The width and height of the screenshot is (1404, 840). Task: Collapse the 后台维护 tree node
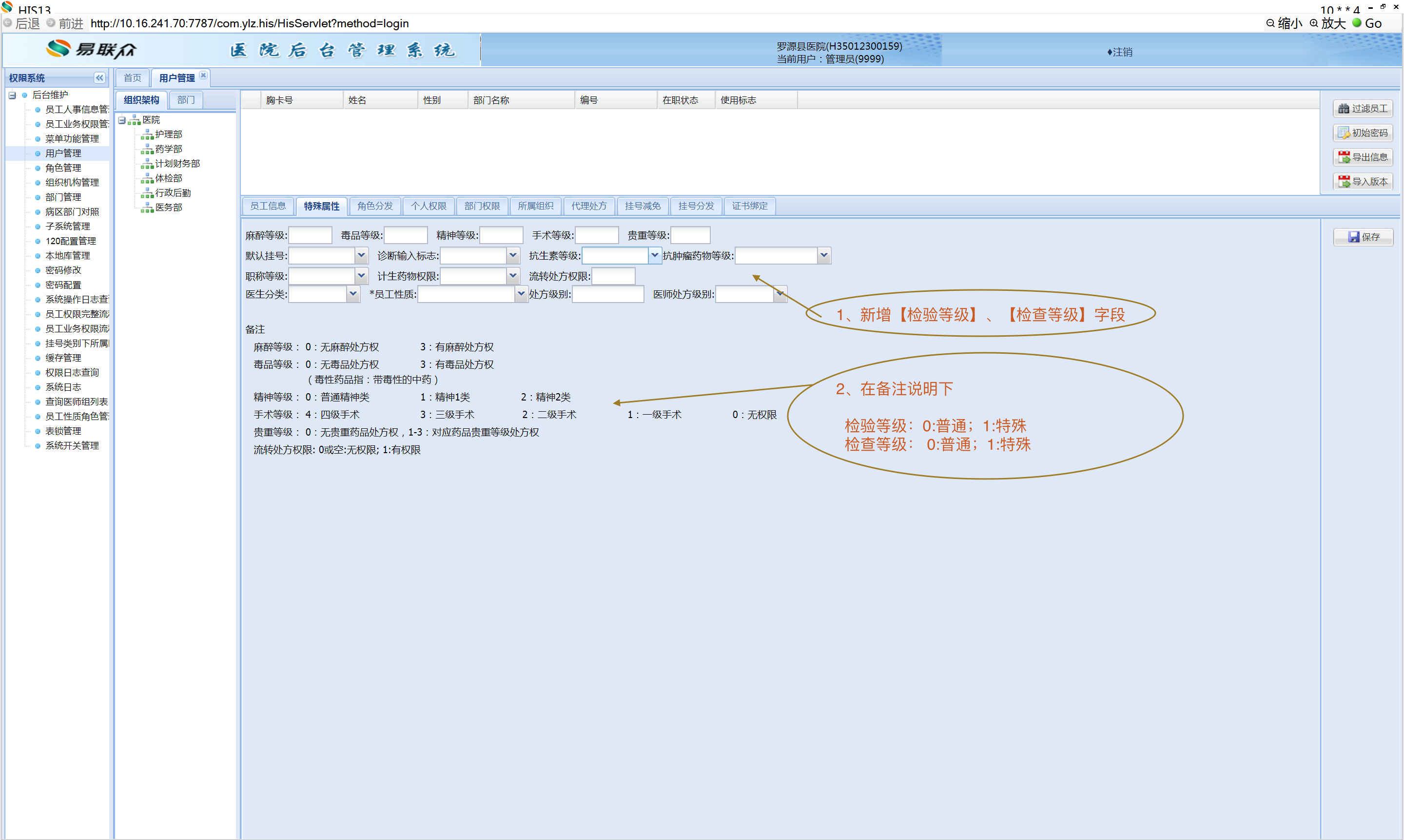click(x=12, y=95)
